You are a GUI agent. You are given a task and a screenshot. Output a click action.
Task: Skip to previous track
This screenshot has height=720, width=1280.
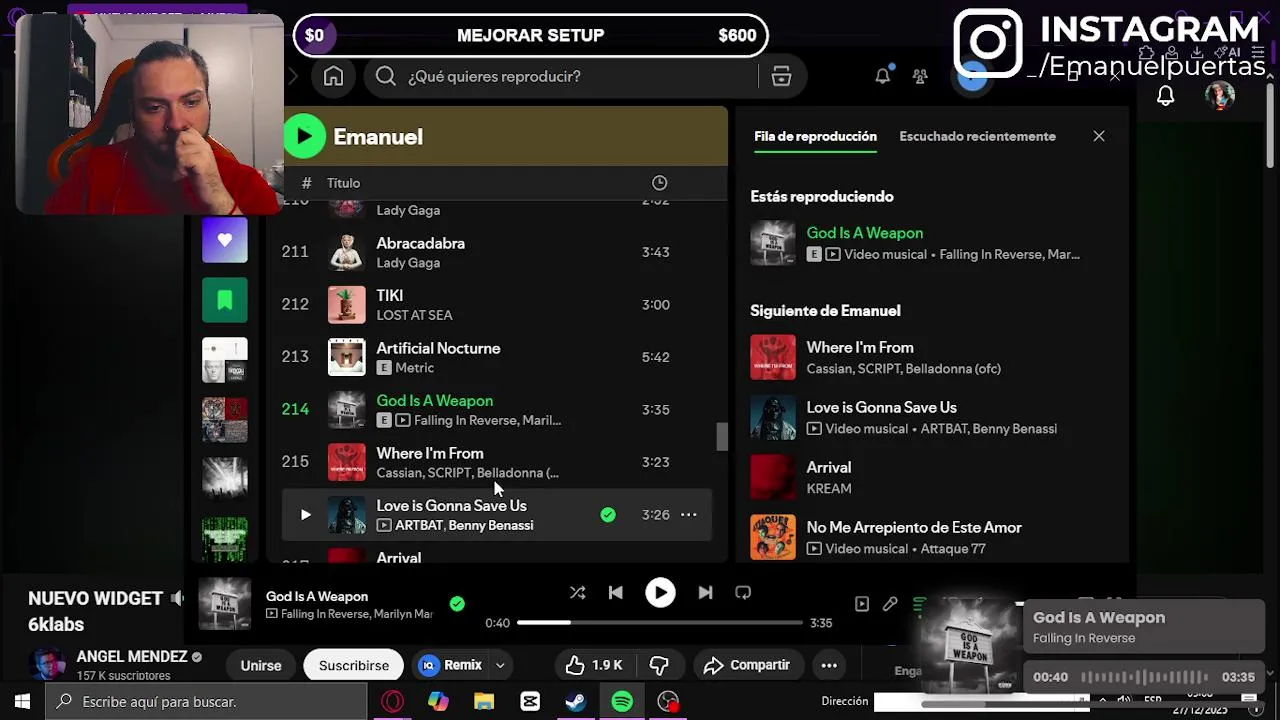(615, 592)
